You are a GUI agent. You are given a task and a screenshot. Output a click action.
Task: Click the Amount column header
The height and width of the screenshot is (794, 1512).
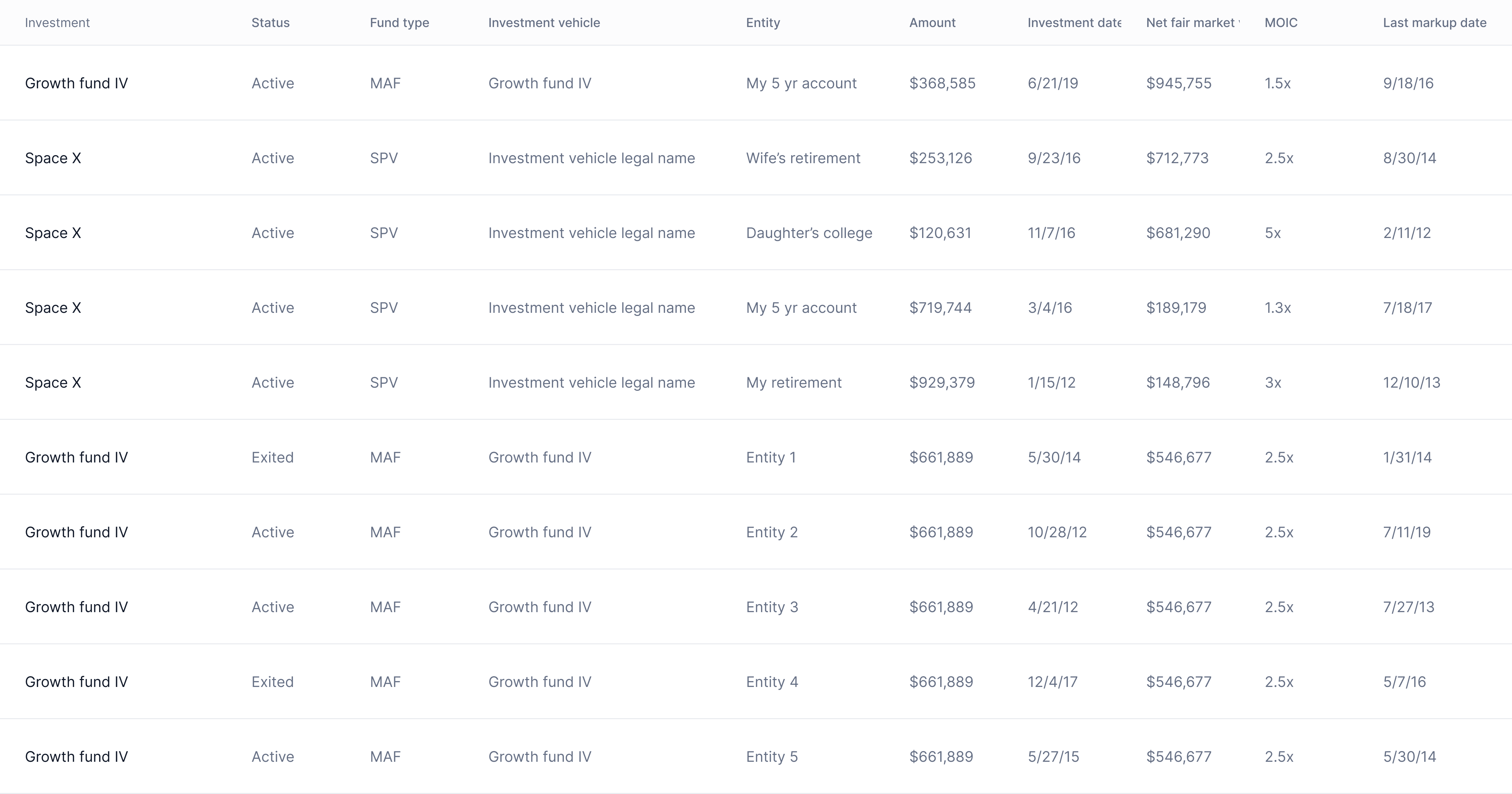click(x=932, y=23)
